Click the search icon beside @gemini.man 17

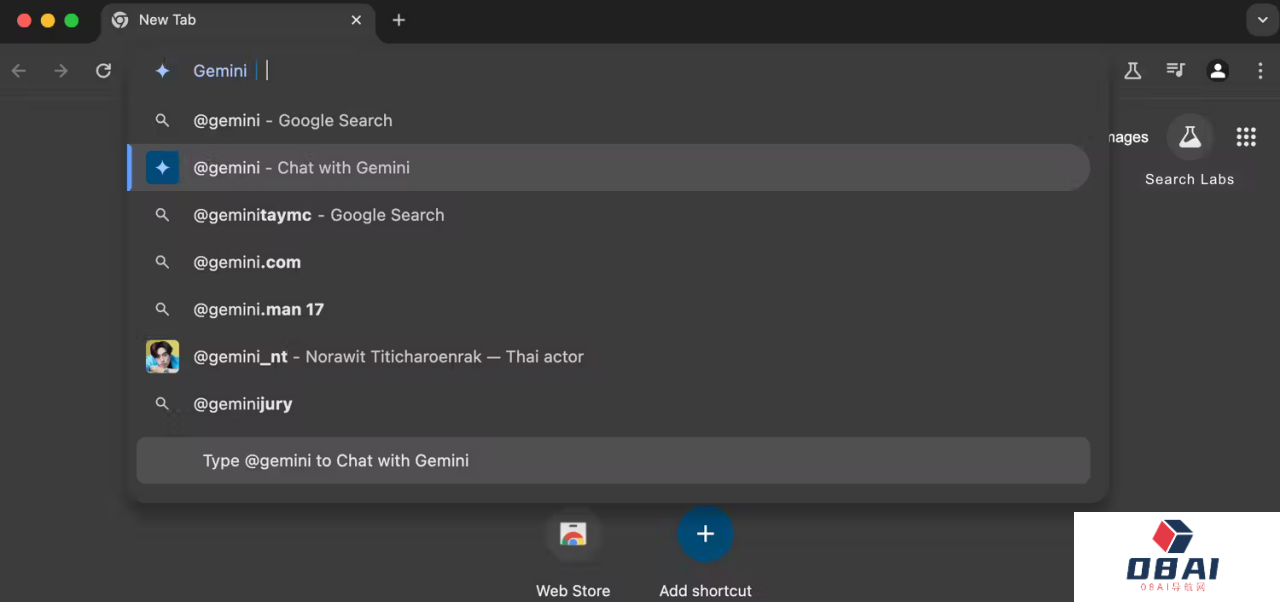(x=162, y=309)
